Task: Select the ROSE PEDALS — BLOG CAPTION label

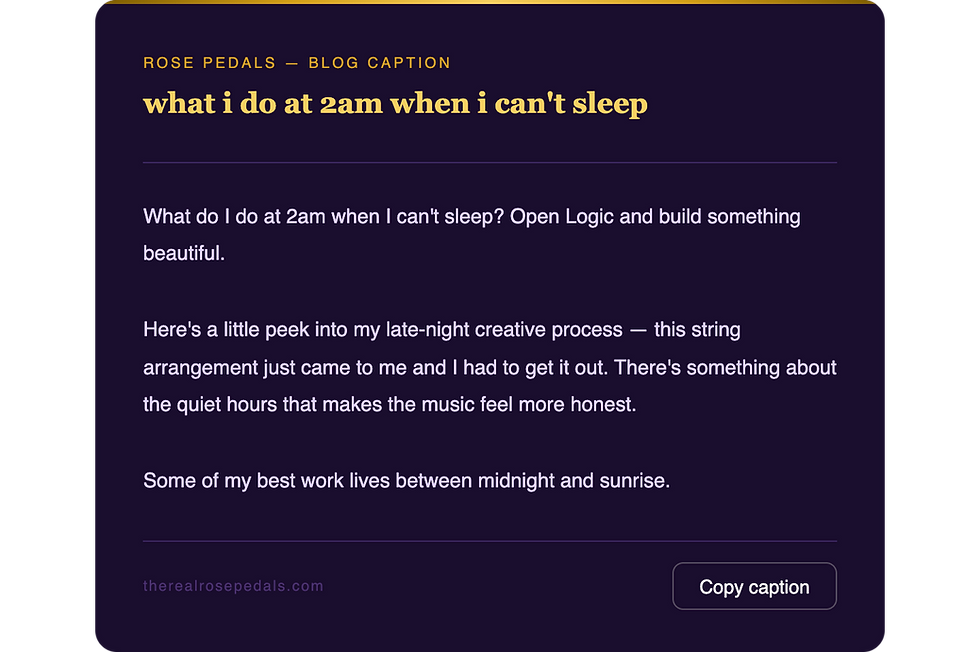Action: coord(296,62)
